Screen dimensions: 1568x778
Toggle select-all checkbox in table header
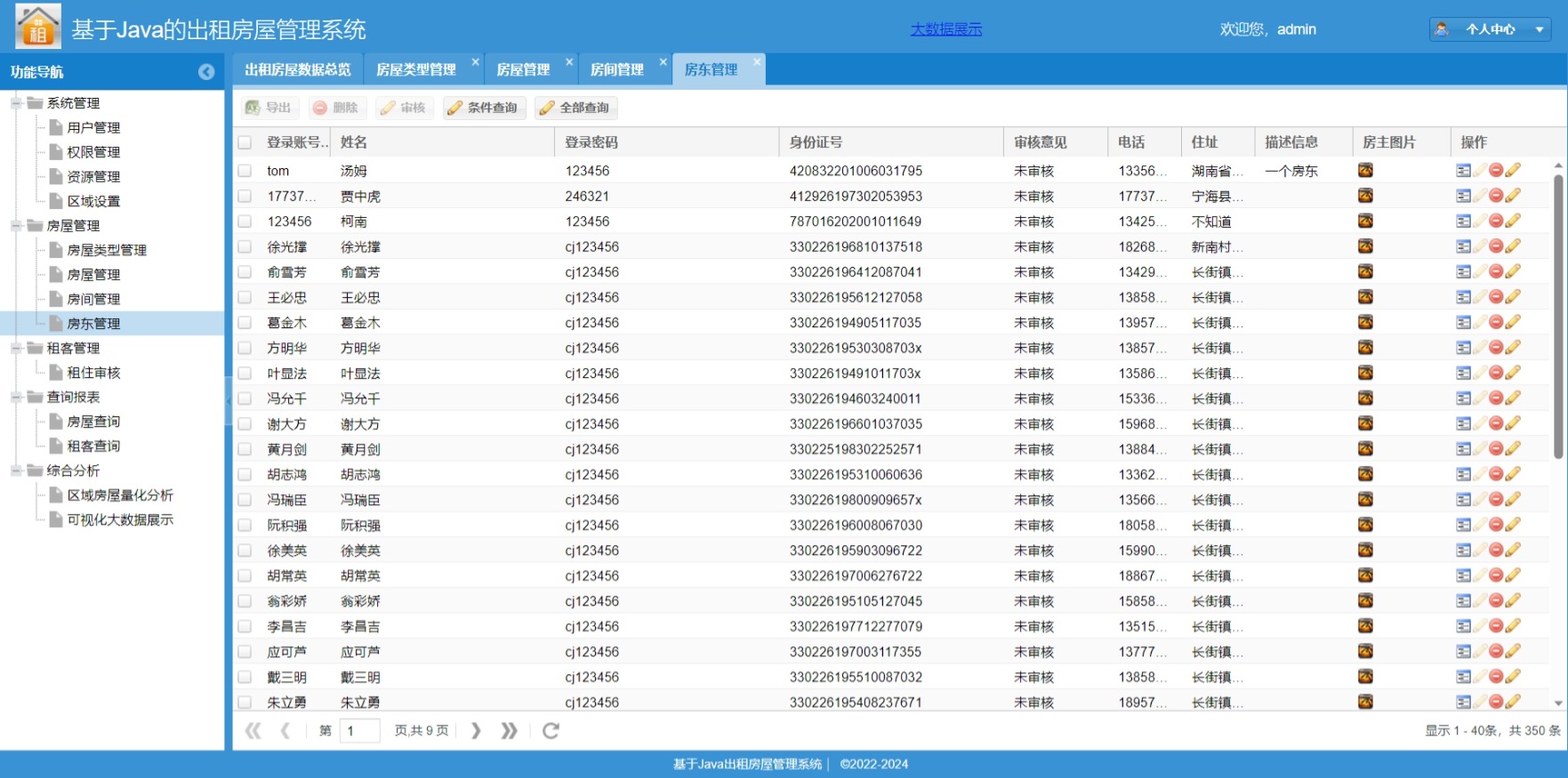pyautogui.click(x=245, y=142)
